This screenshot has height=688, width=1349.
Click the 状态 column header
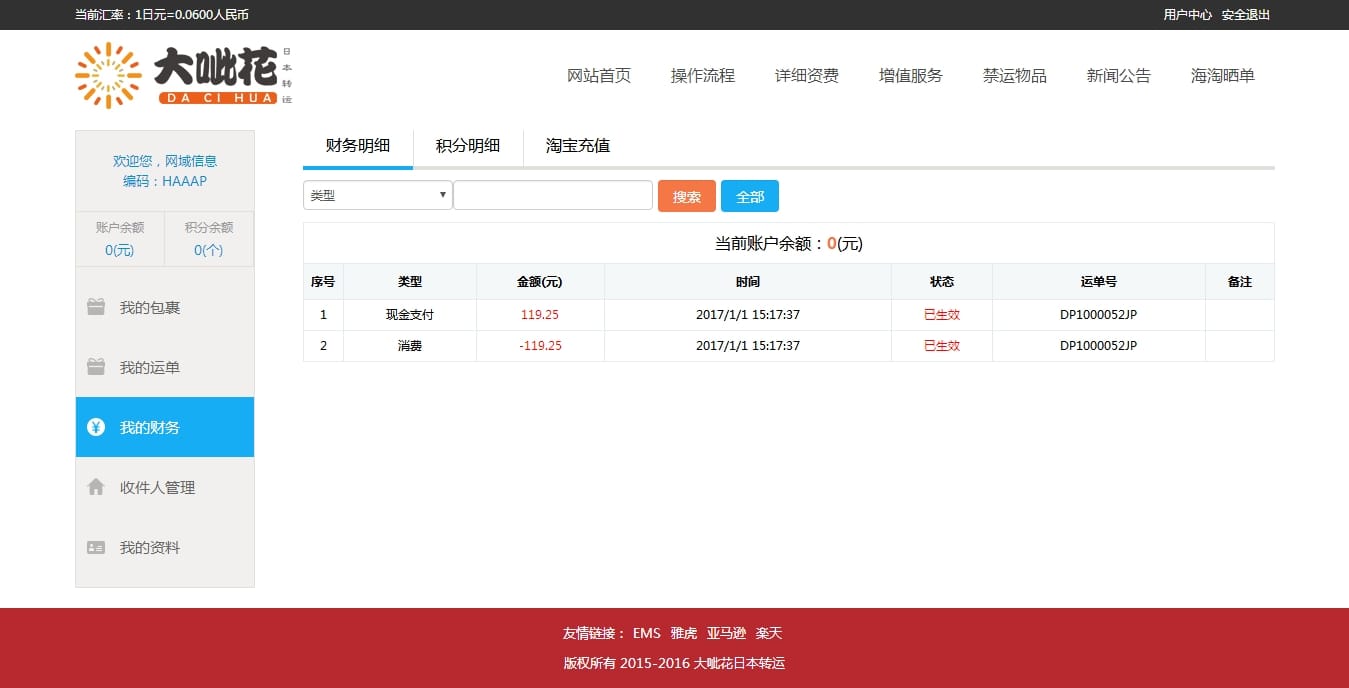point(942,282)
